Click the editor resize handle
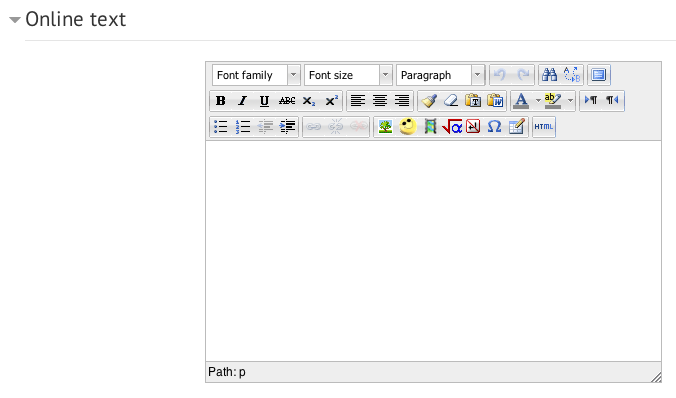Image resolution: width=676 pixels, height=398 pixels. 656,377
